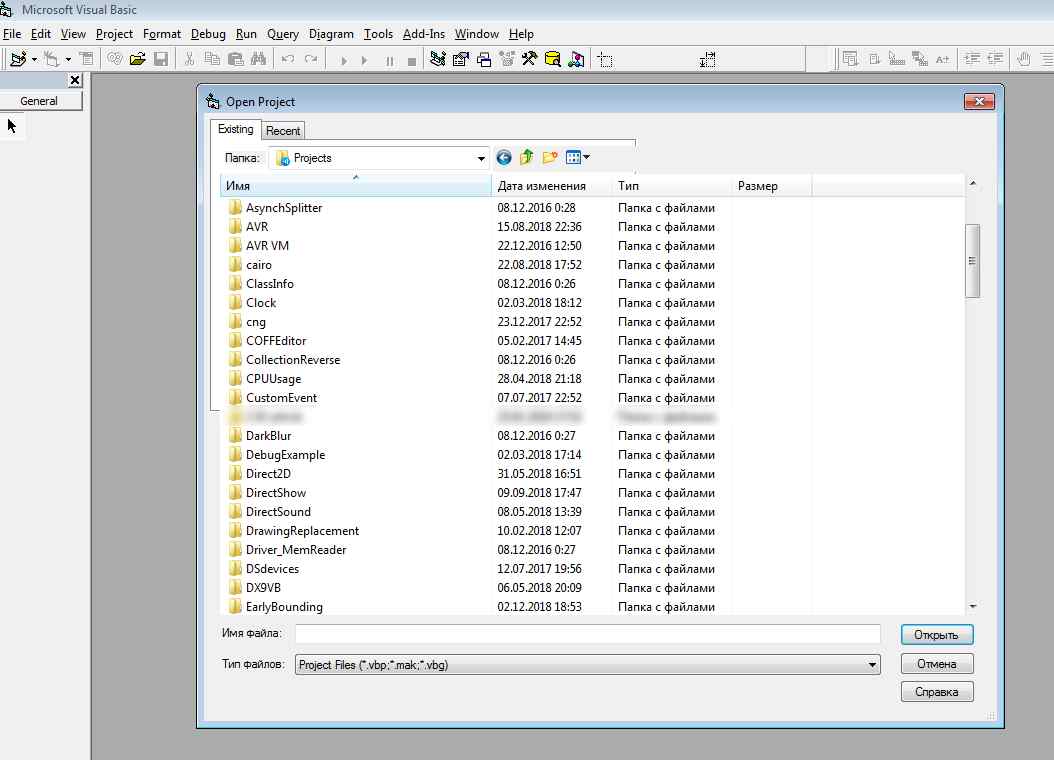The width and height of the screenshot is (1054, 760).
Task: Click the file list scrollbar up arrow
Action: coord(973,183)
